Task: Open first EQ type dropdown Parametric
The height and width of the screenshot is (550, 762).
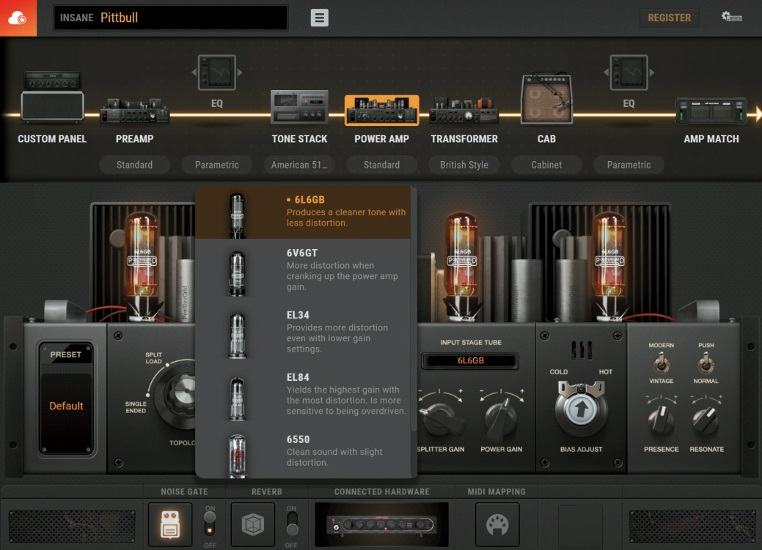Action: [217, 165]
